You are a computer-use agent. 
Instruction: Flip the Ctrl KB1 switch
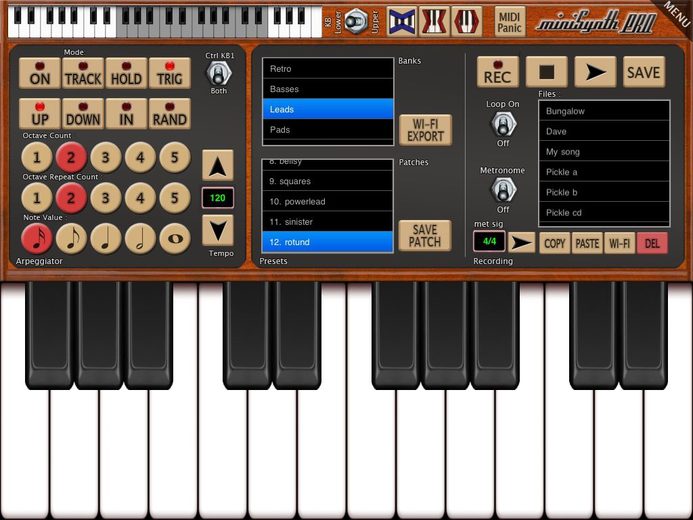tap(219, 73)
